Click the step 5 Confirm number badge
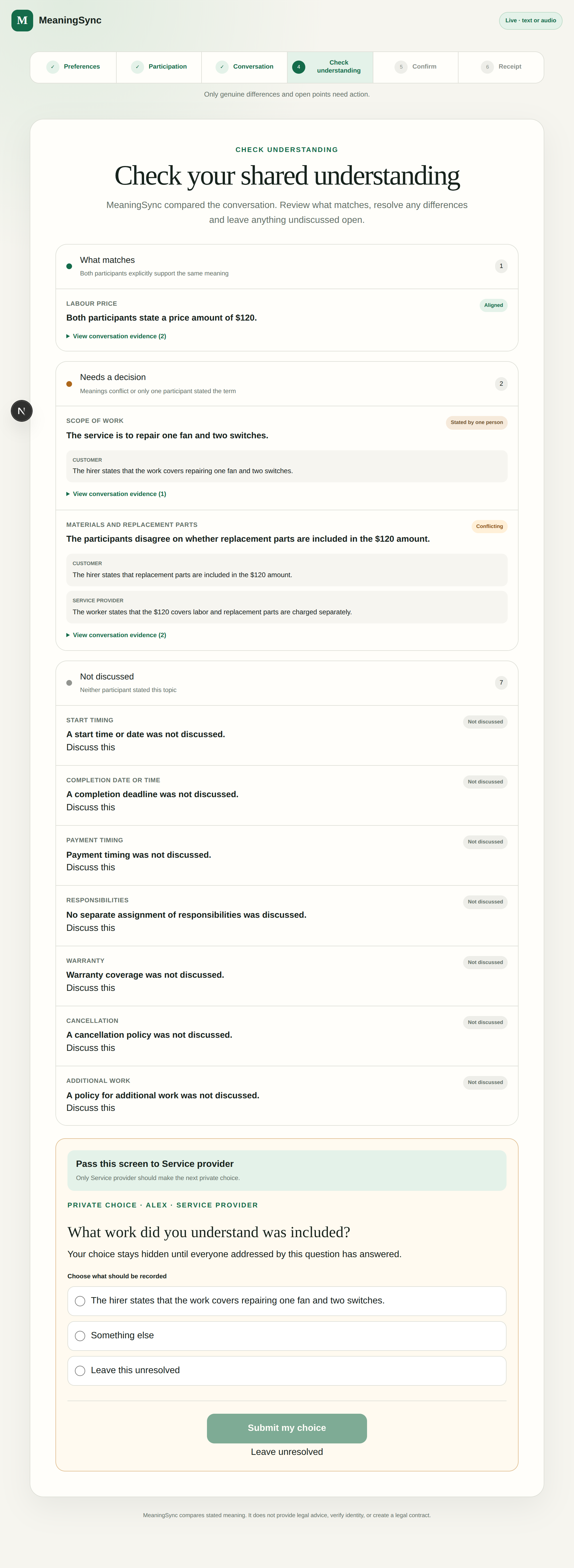 point(401,67)
